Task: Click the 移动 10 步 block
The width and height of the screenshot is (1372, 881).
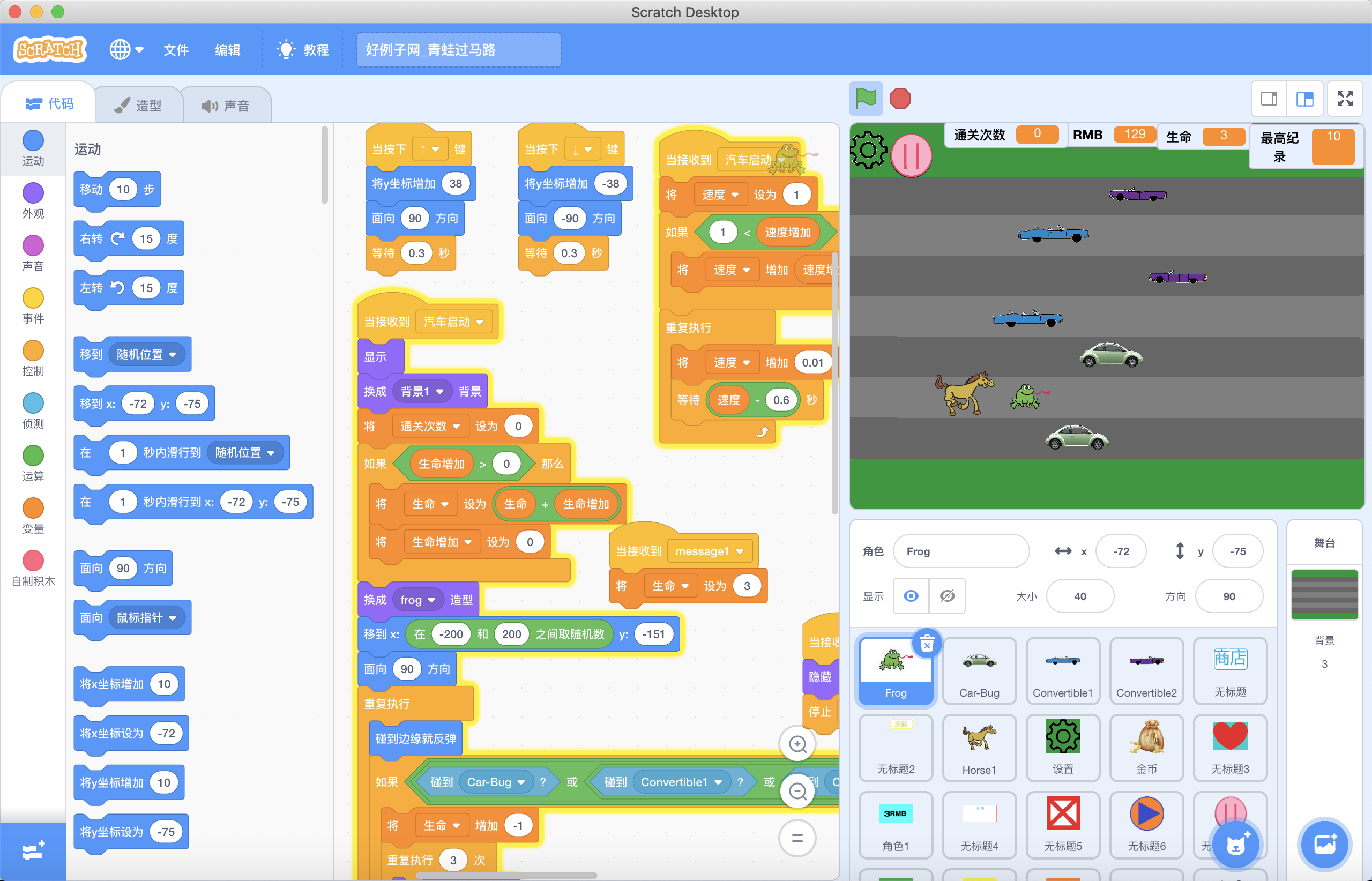Action: click(117, 189)
